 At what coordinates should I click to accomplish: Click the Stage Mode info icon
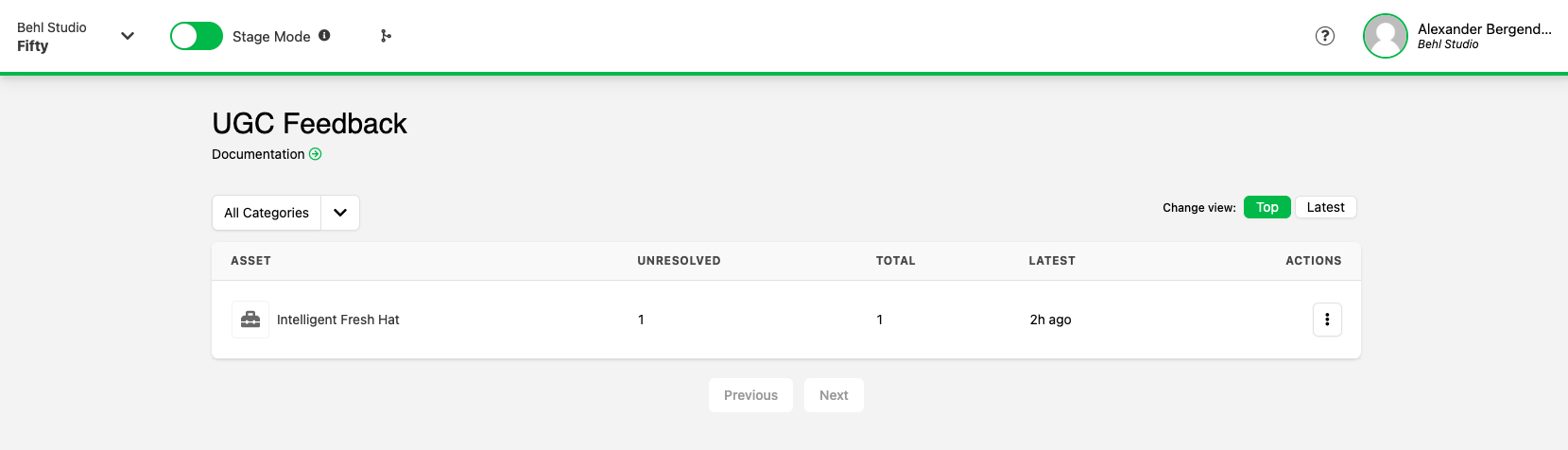point(324,36)
